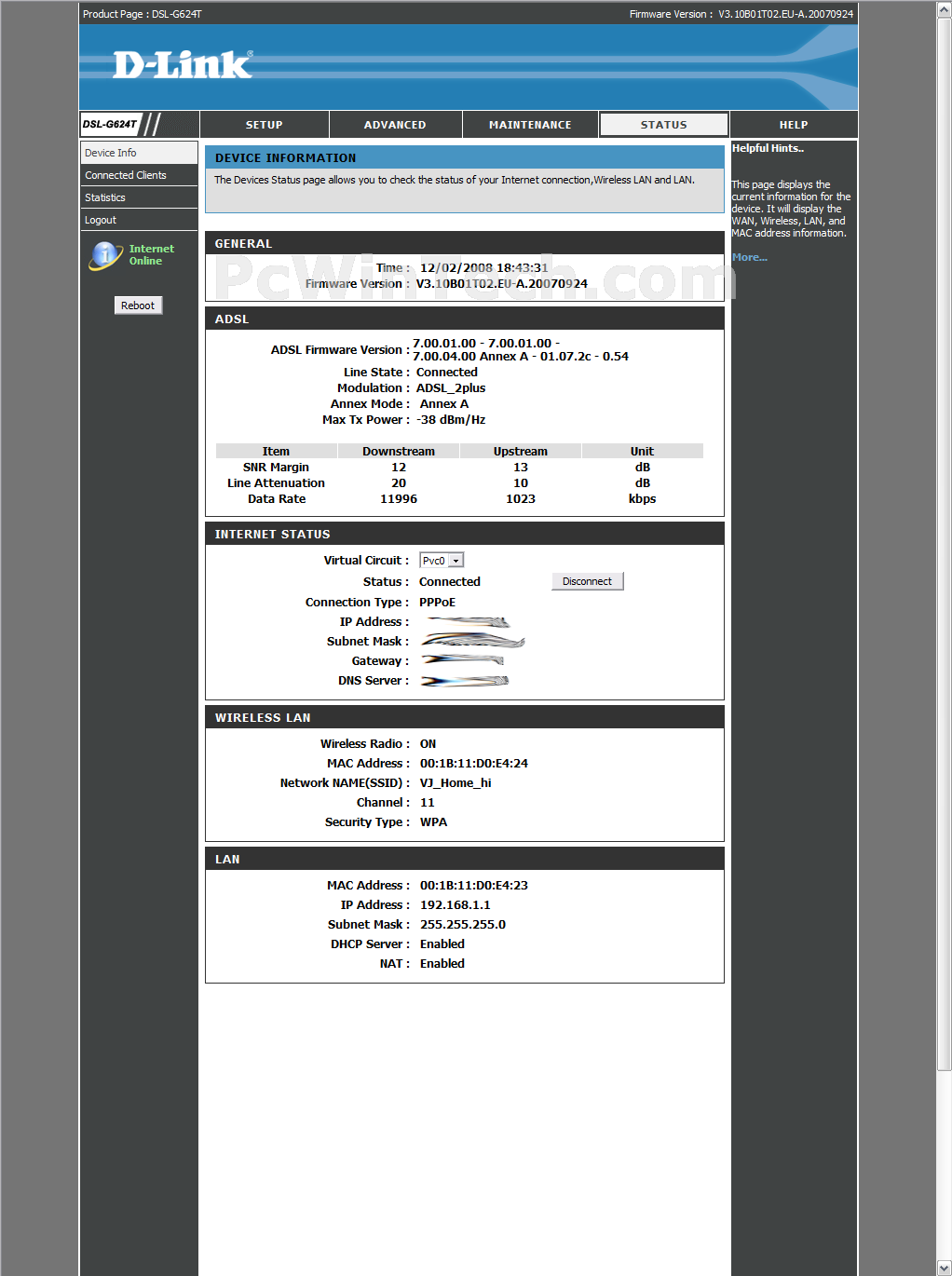Click the Internet Online globe icon
The height and width of the screenshot is (1276, 952).
(x=105, y=254)
